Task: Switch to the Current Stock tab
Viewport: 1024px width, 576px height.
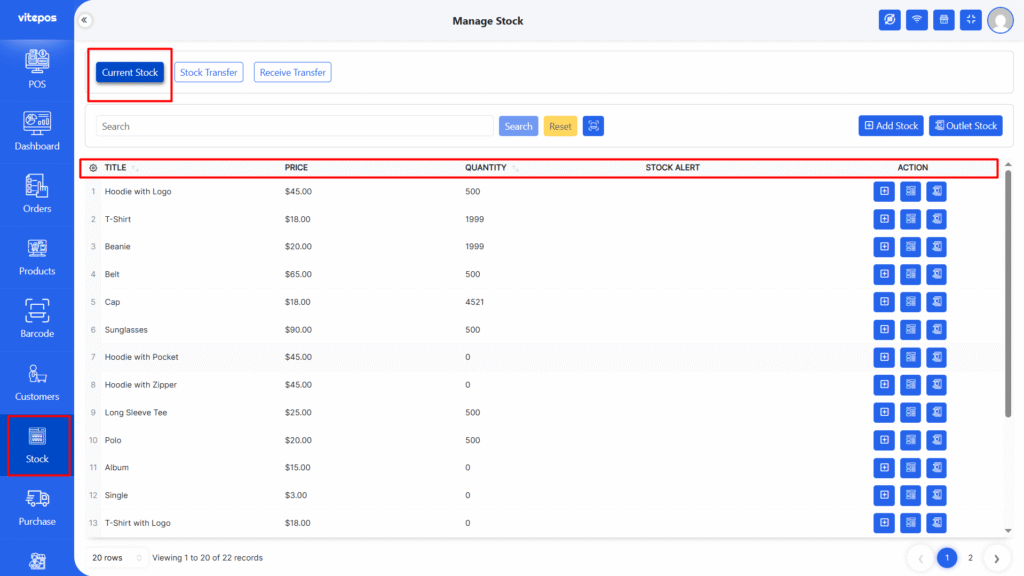Action: tap(130, 72)
